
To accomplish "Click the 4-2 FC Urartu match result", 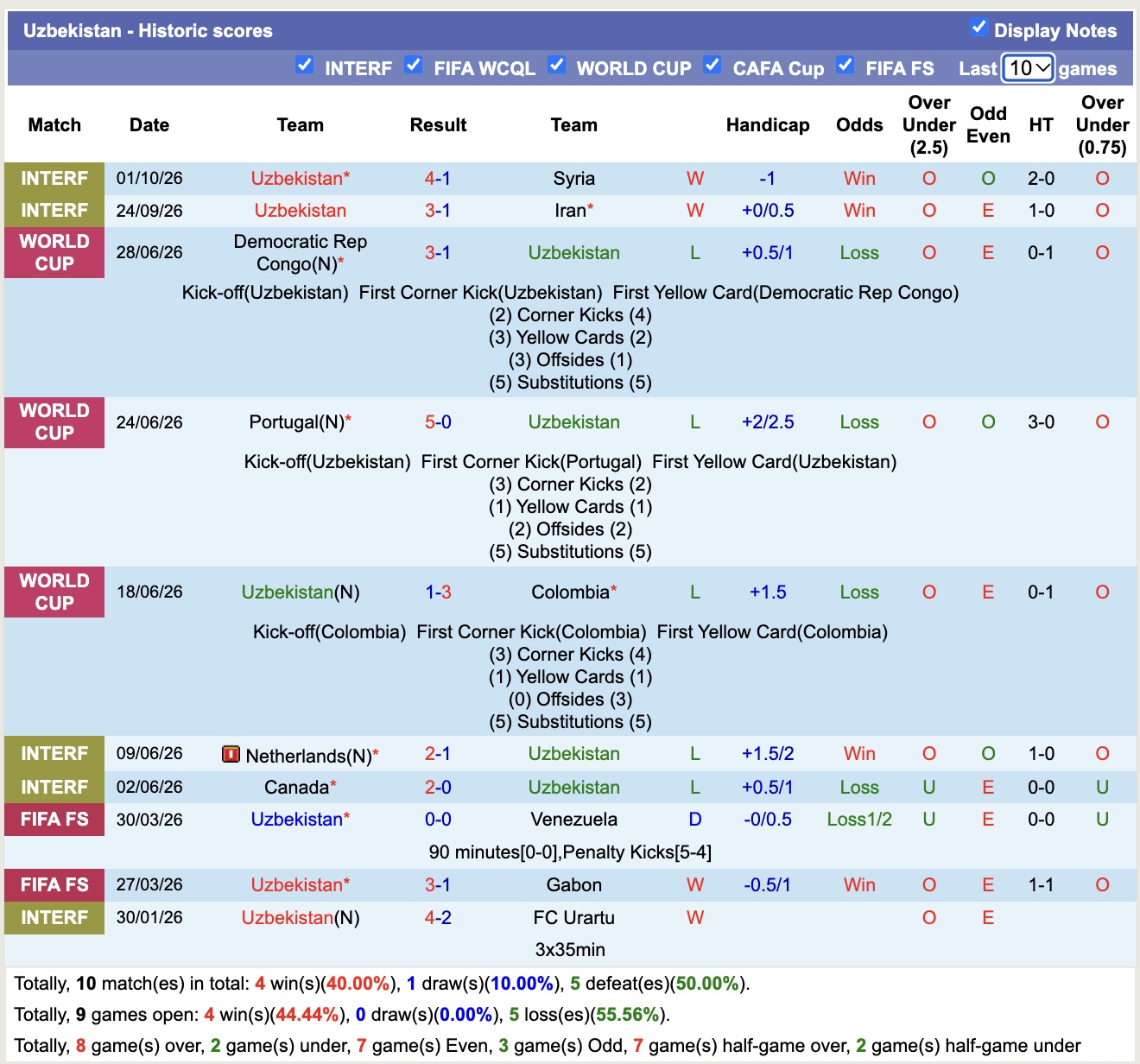I will [438, 918].
